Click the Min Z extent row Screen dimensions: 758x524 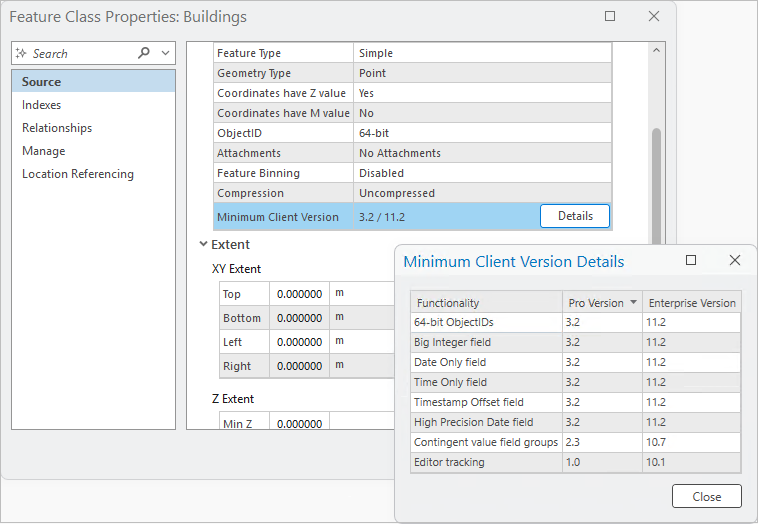307,421
